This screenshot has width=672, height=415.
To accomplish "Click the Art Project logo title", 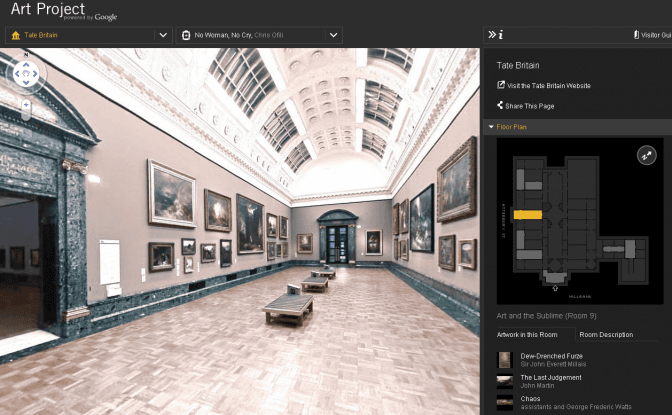I will pyautogui.click(x=50, y=11).
